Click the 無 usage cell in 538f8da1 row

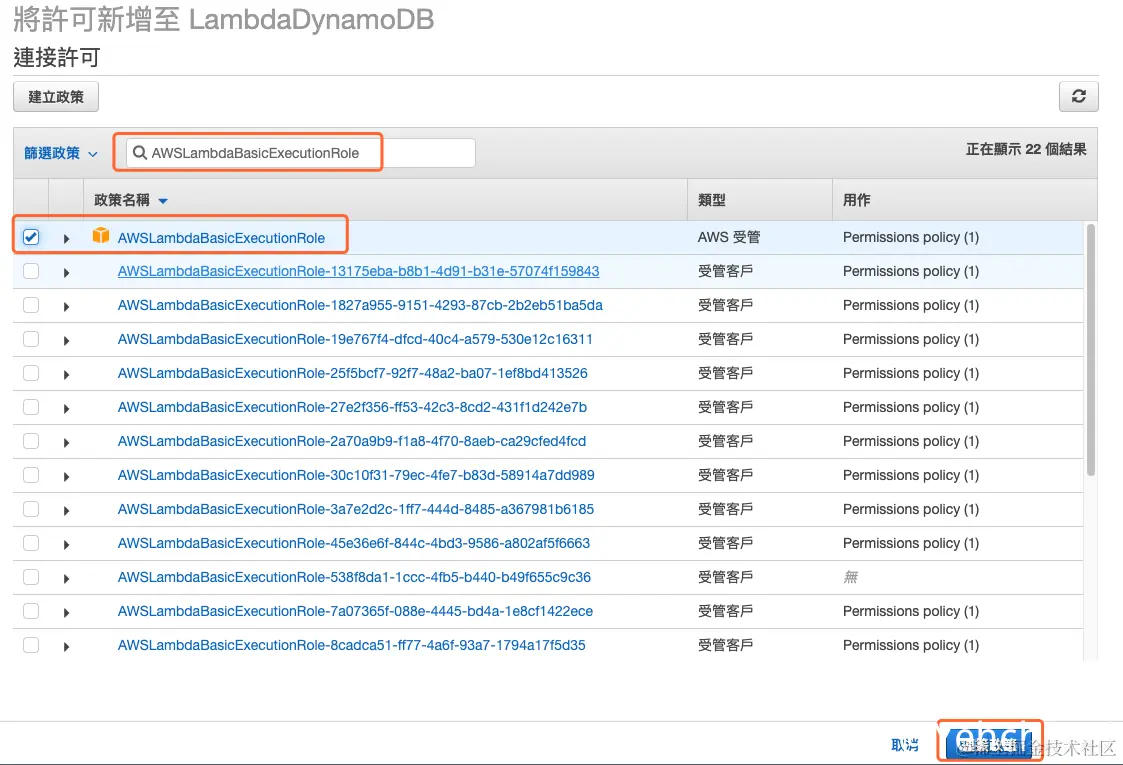(850, 577)
